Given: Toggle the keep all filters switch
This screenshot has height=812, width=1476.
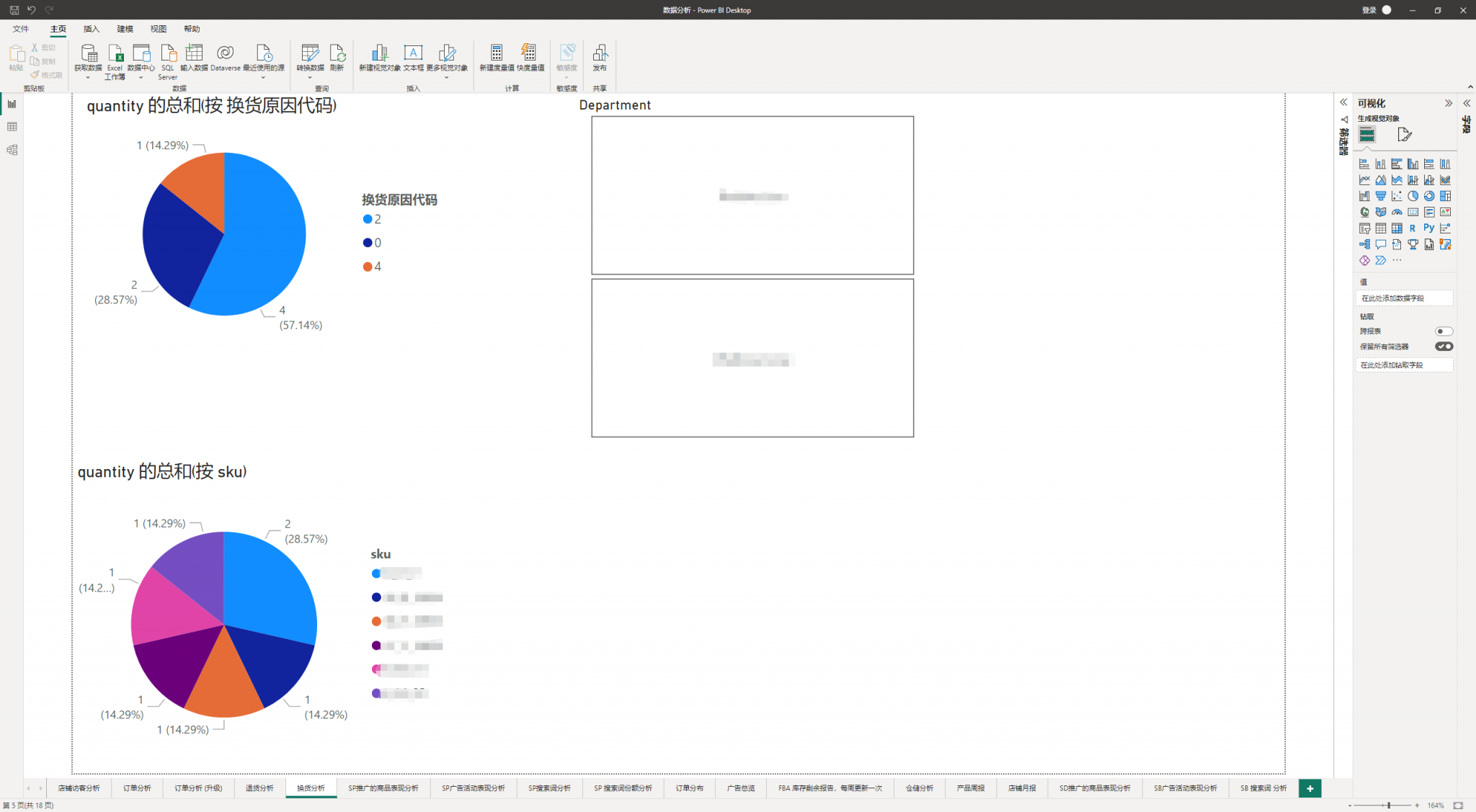Looking at the screenshot, I should coord(1444,347).
